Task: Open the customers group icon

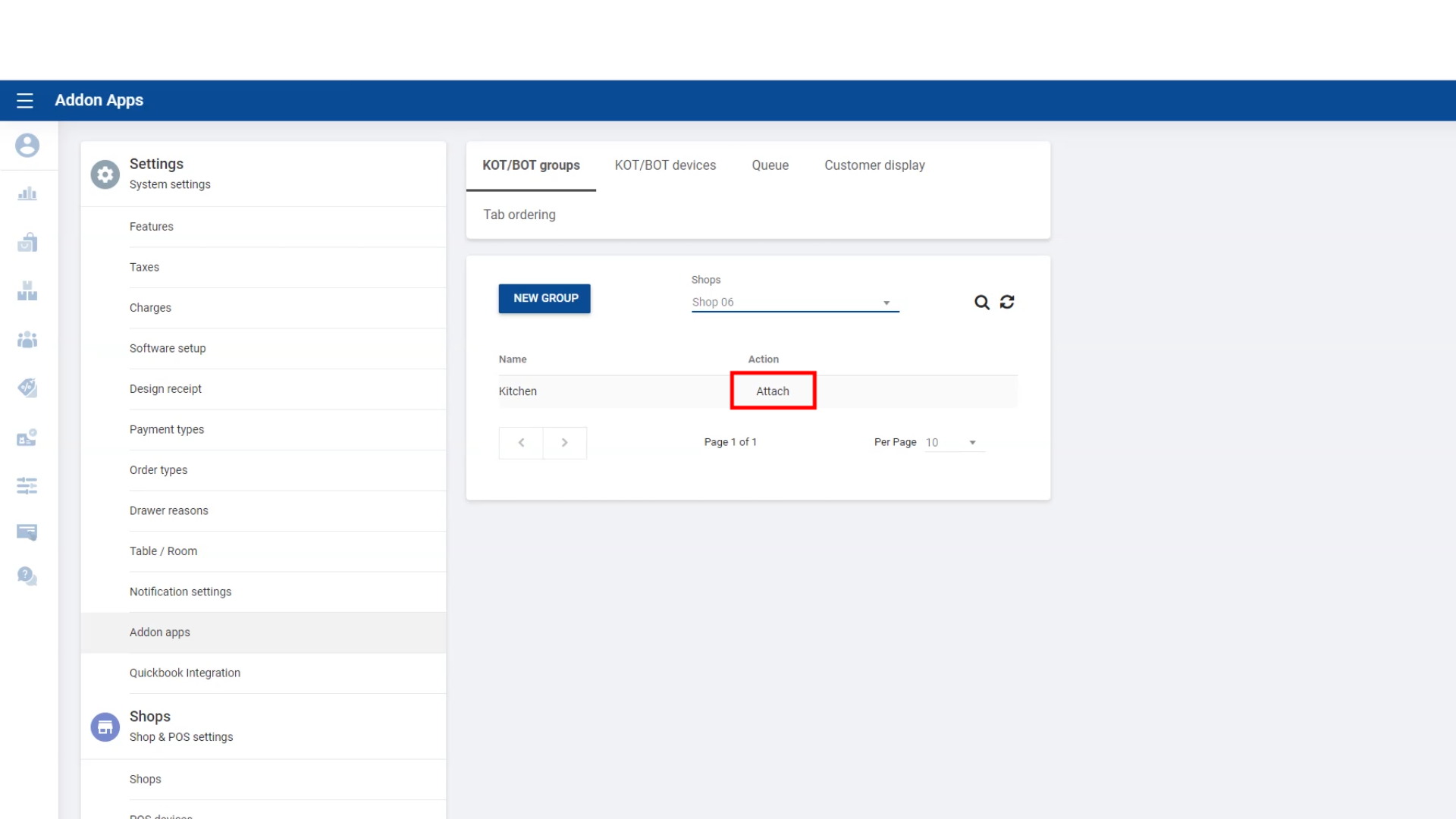Action: pos(27,339)
